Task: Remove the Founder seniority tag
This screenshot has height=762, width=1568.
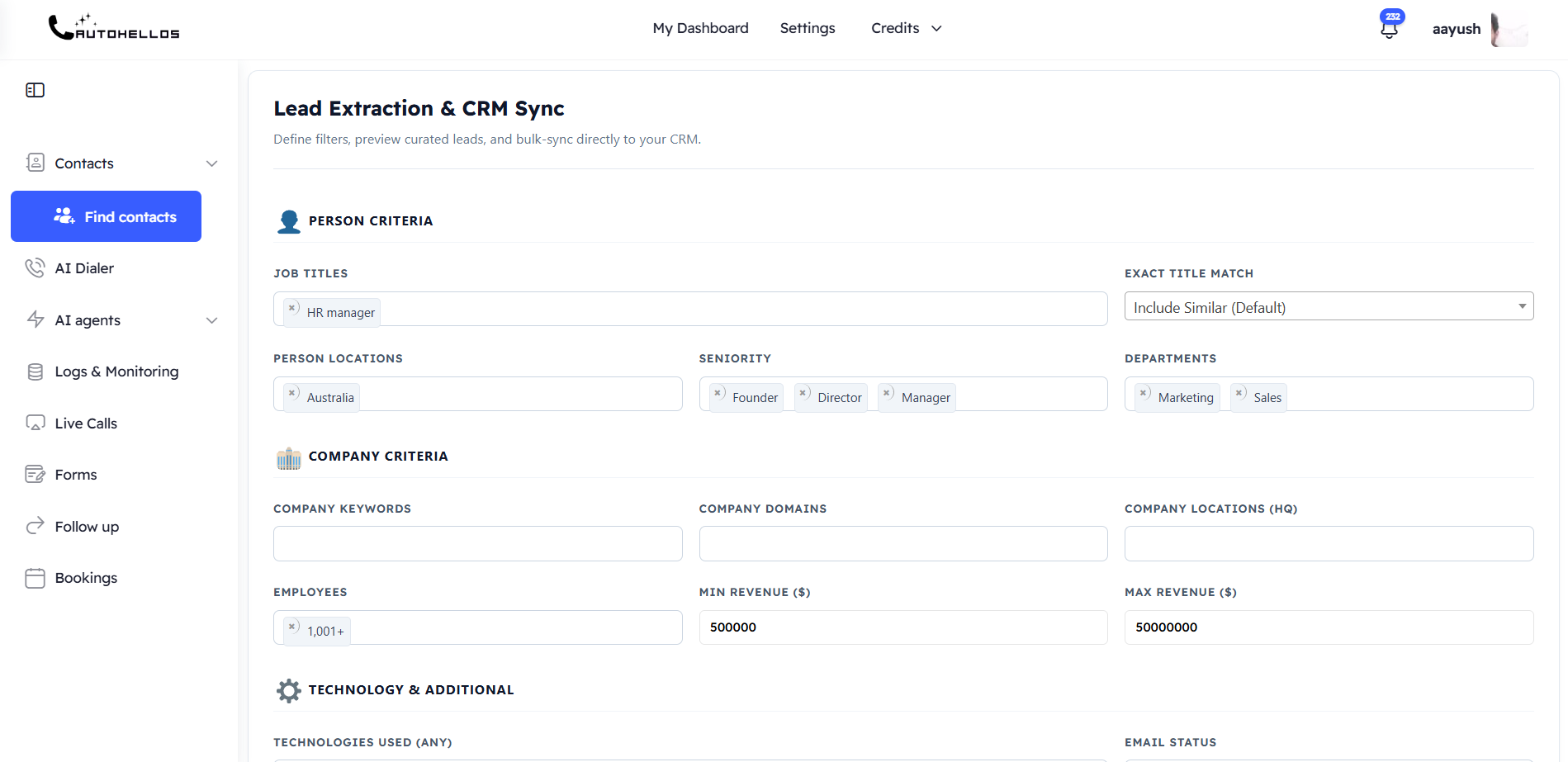Action: (718, 393)
